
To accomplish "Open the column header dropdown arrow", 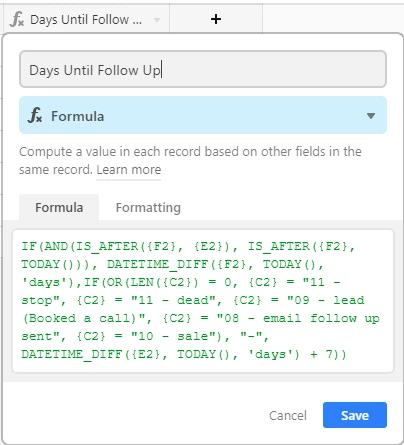I will pyautogui.click(x=157, y=20).
